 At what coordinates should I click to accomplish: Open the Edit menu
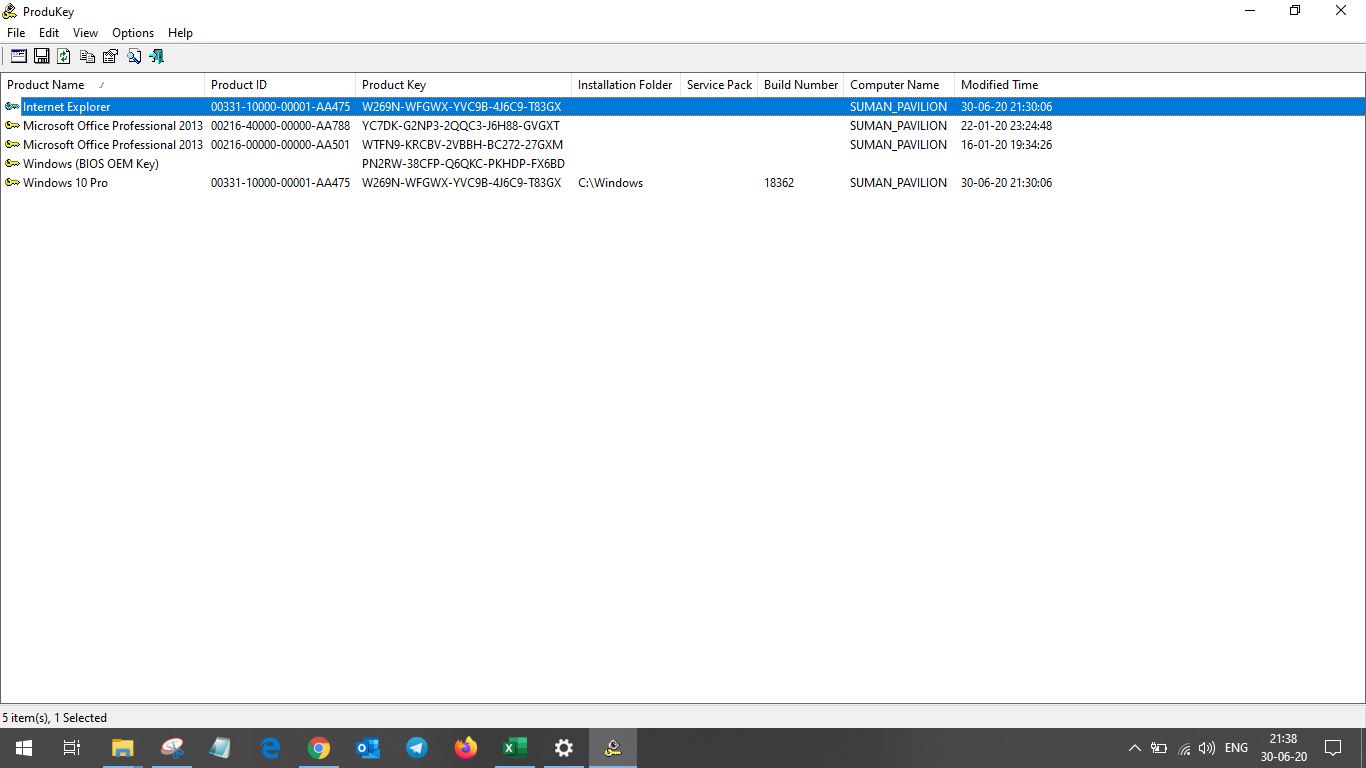point(49,33)
